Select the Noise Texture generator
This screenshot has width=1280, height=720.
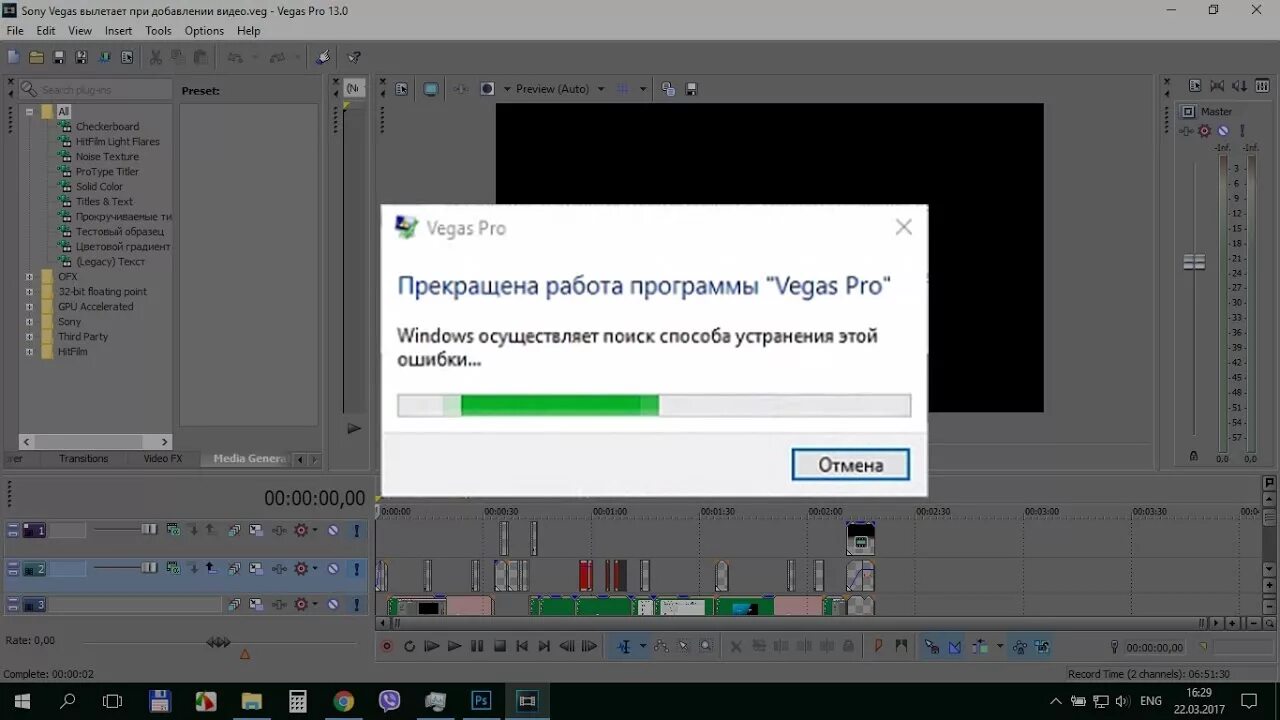tap(107, 157)
